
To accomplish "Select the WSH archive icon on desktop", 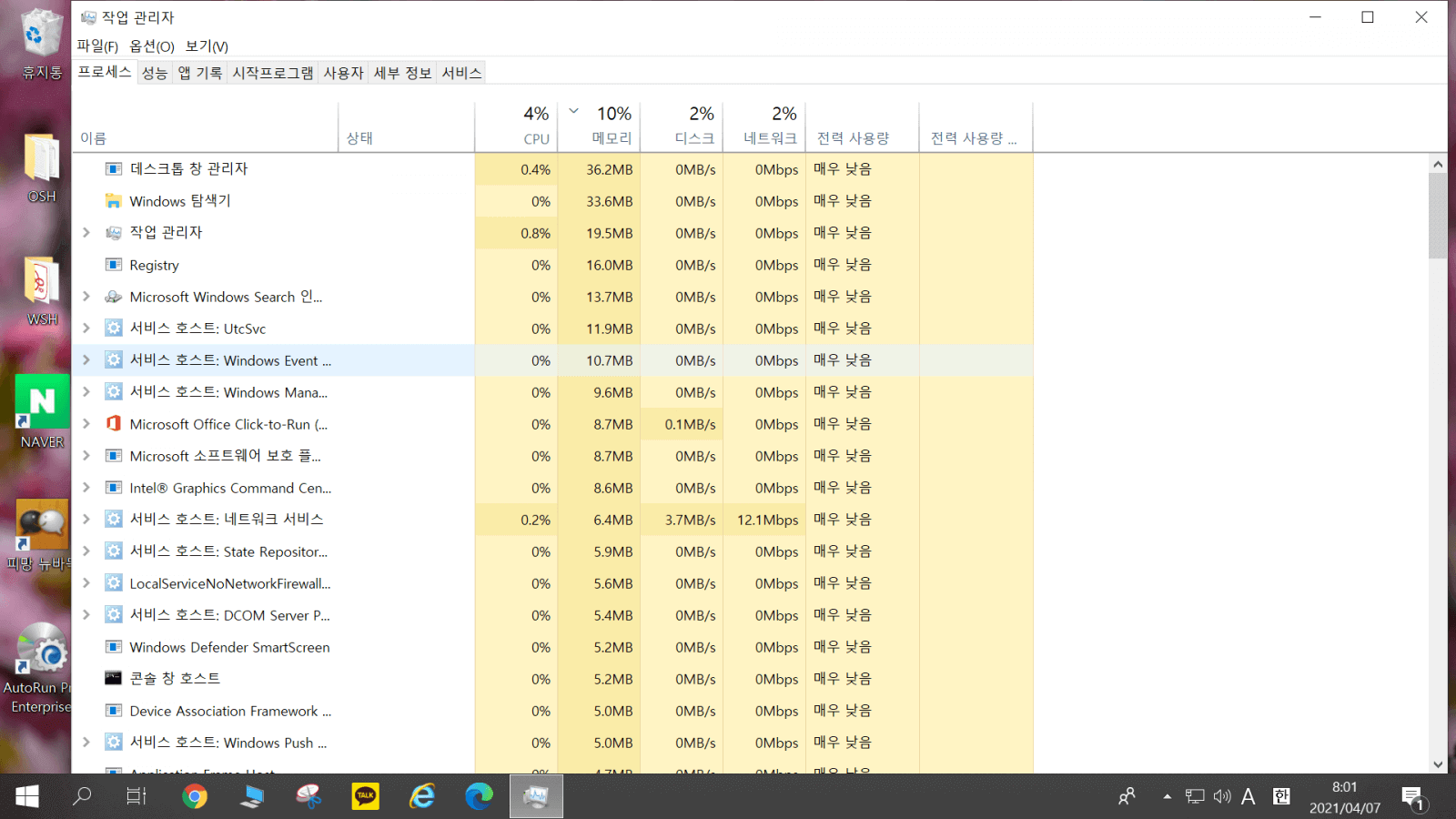I will [42, 291].
